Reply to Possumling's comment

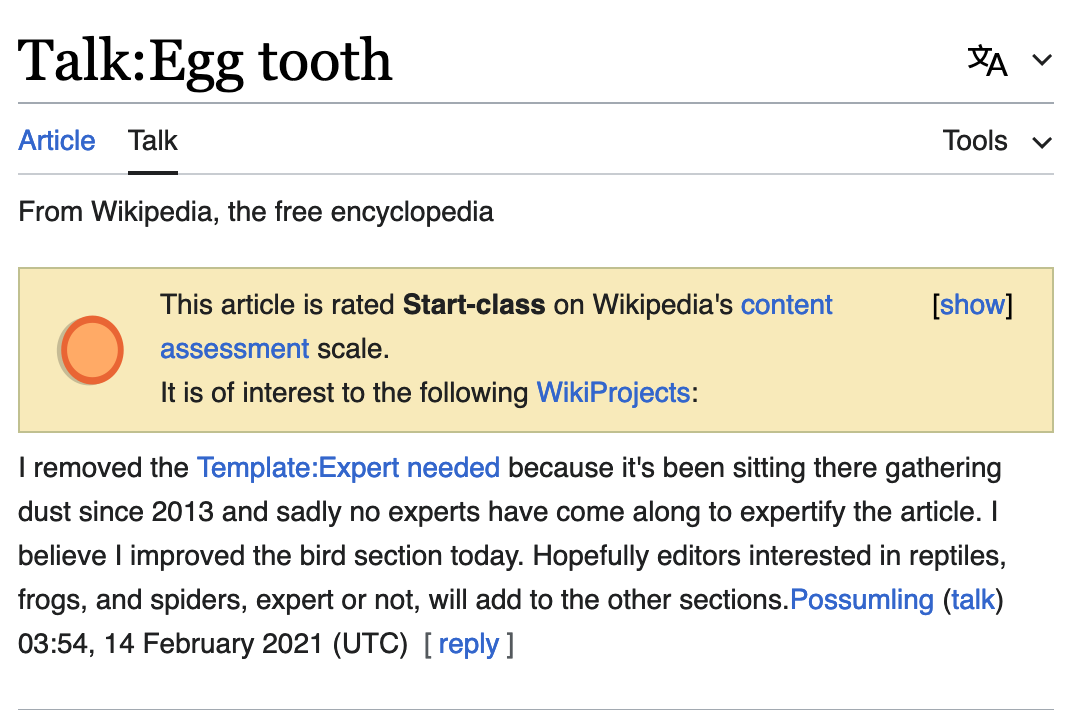(x=468, y=644)
